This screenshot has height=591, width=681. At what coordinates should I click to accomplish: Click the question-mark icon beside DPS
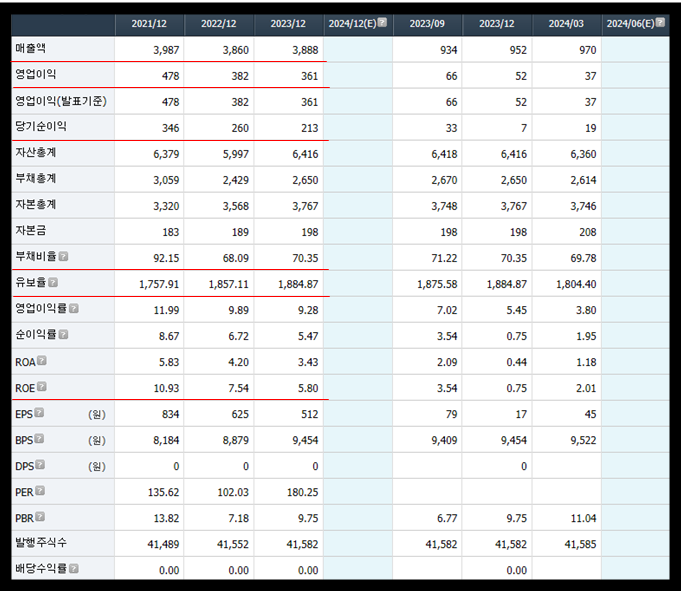40,465
